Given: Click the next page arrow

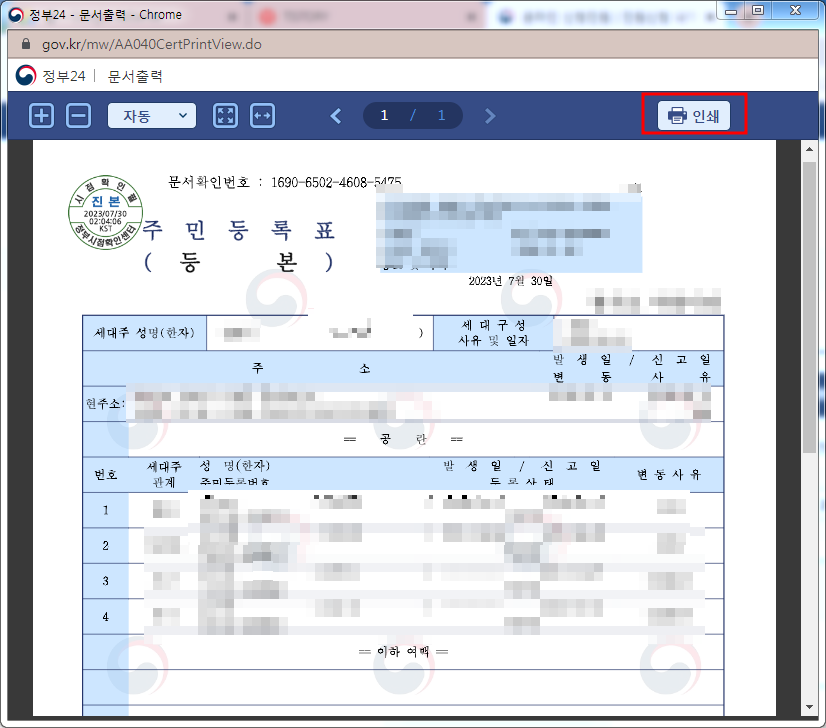Looking at the screenshot, I should click(x=490, y=115).
